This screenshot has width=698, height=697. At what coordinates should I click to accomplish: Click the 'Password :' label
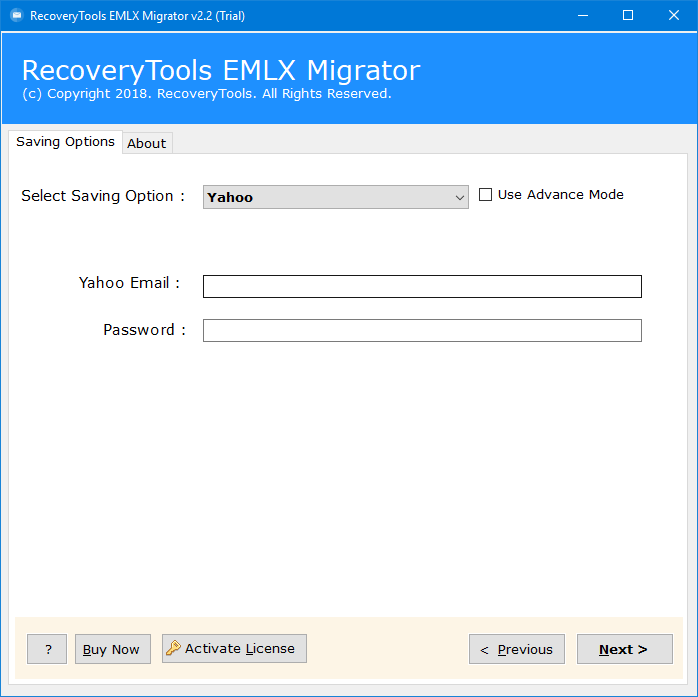144,330
